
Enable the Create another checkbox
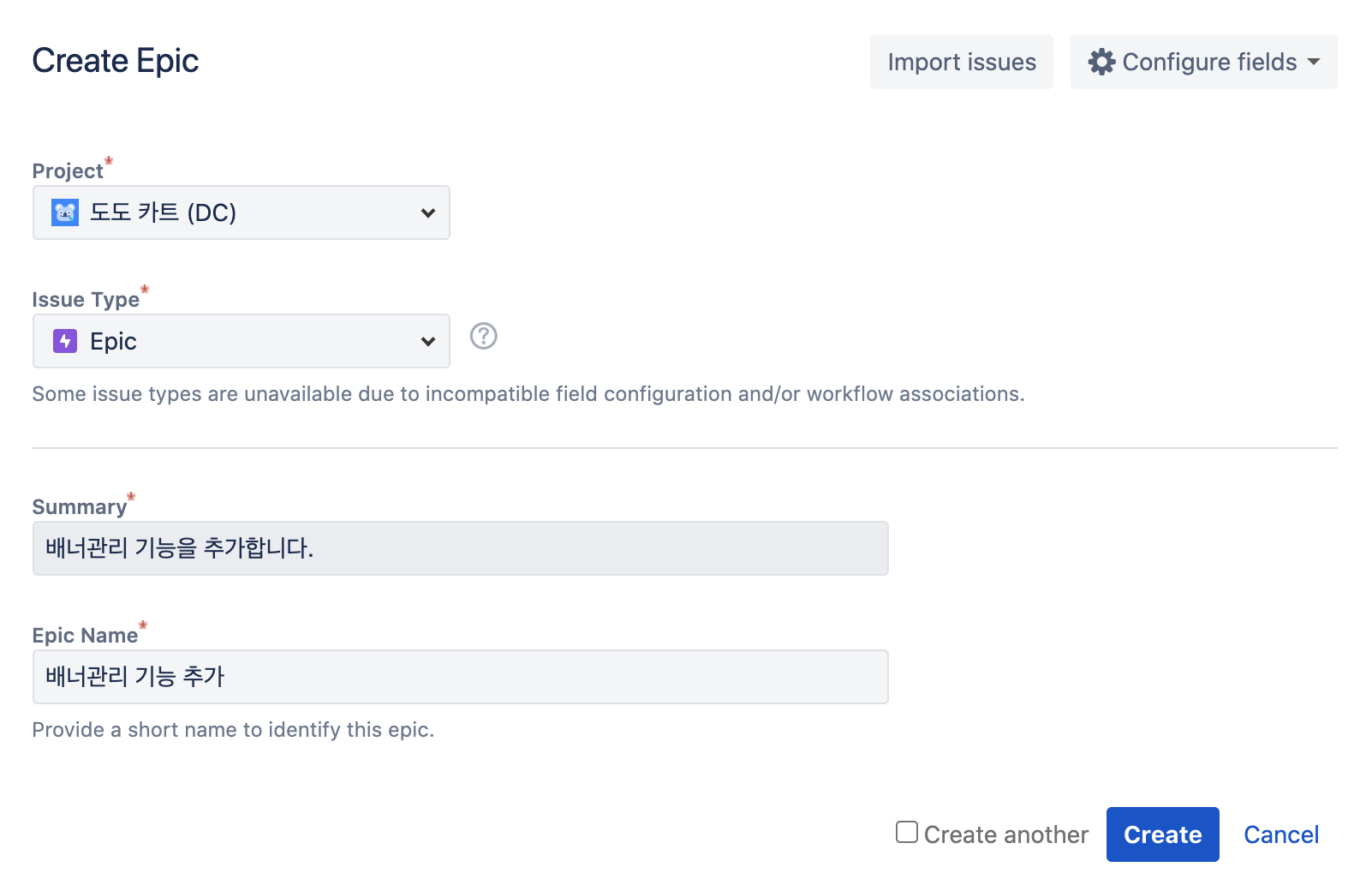(x=907, y=832)
